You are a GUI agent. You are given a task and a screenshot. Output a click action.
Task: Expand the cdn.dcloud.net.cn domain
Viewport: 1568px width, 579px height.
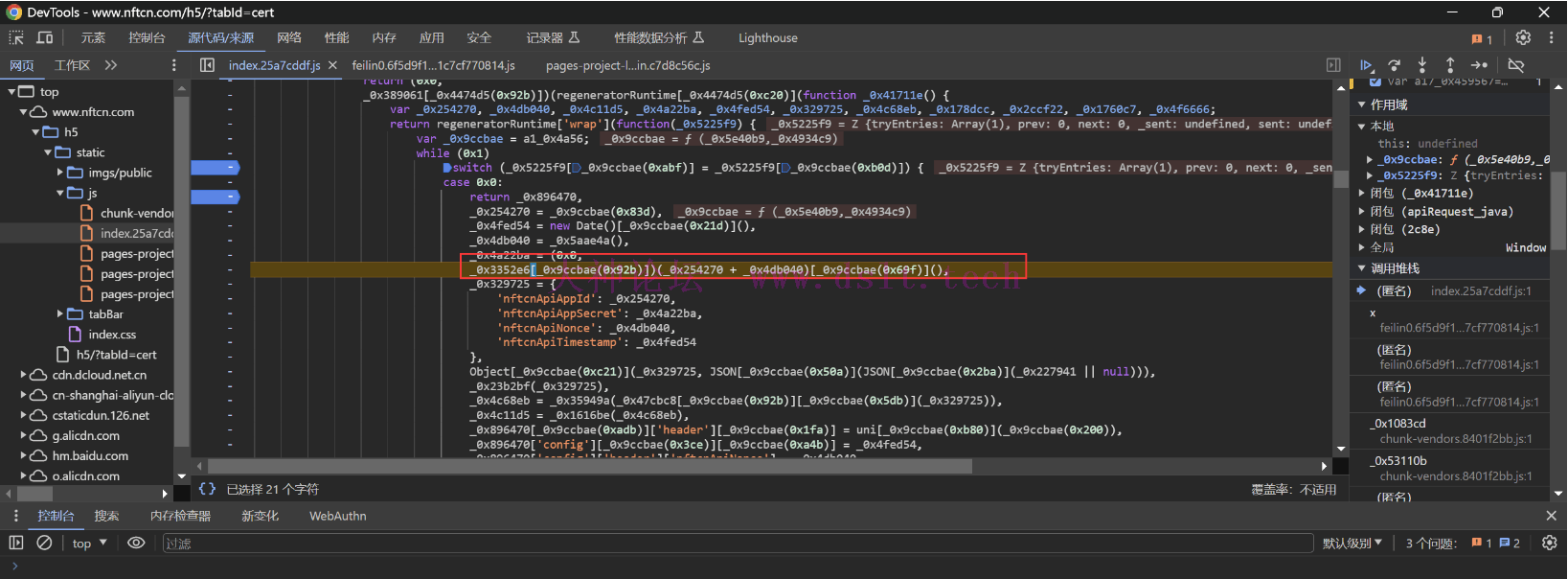tap(24, 375)
